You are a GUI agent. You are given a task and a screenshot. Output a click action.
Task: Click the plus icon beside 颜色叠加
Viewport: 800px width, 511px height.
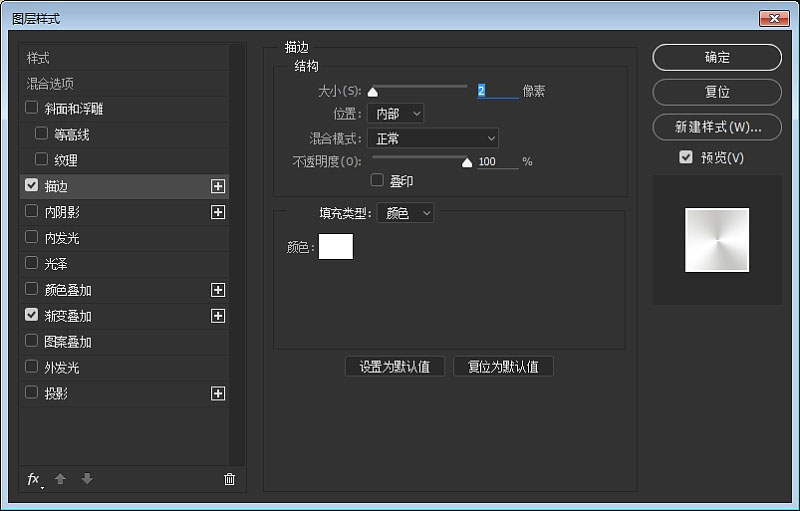[x=218, y=290]
